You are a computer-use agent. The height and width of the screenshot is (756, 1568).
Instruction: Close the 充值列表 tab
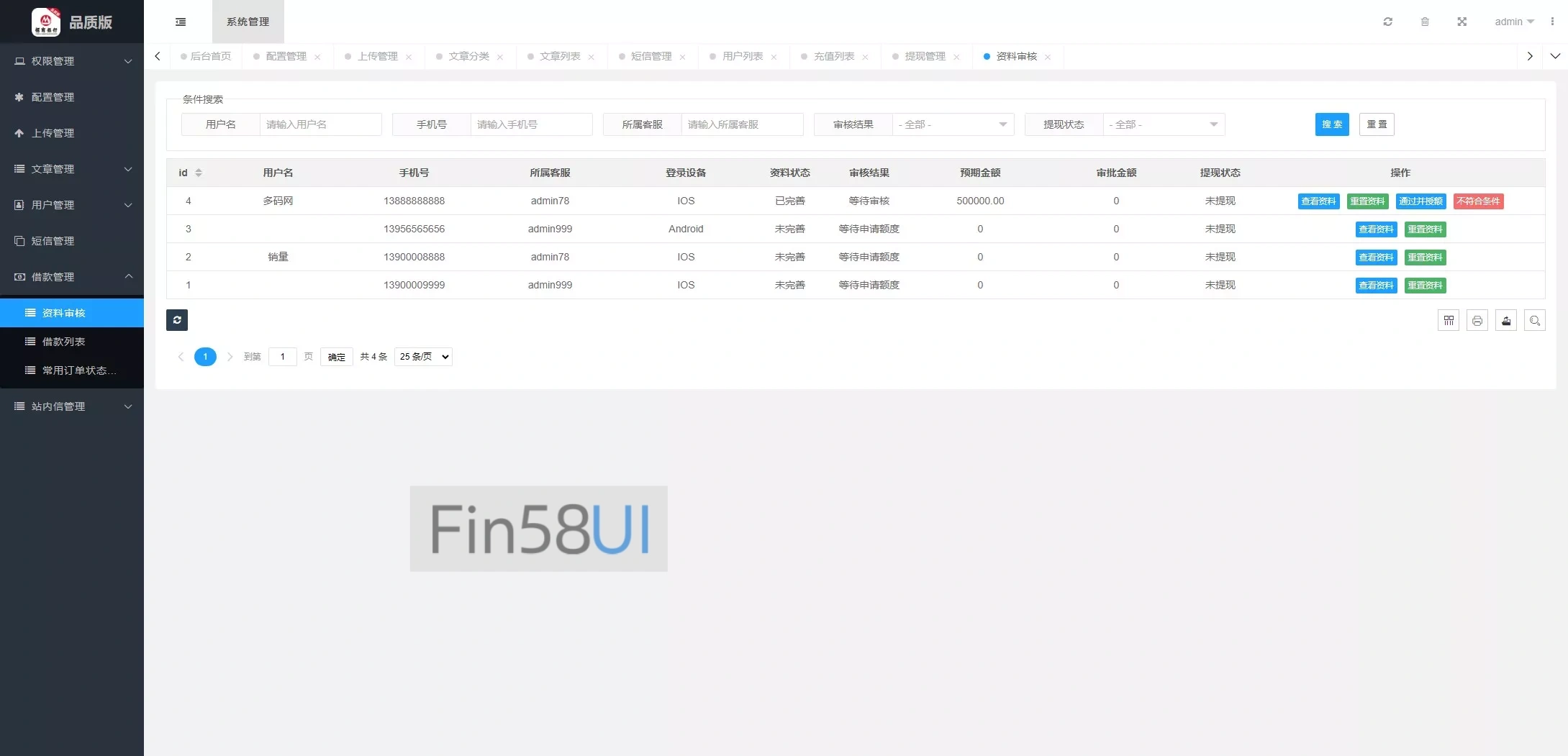click(x=865, y=57)
